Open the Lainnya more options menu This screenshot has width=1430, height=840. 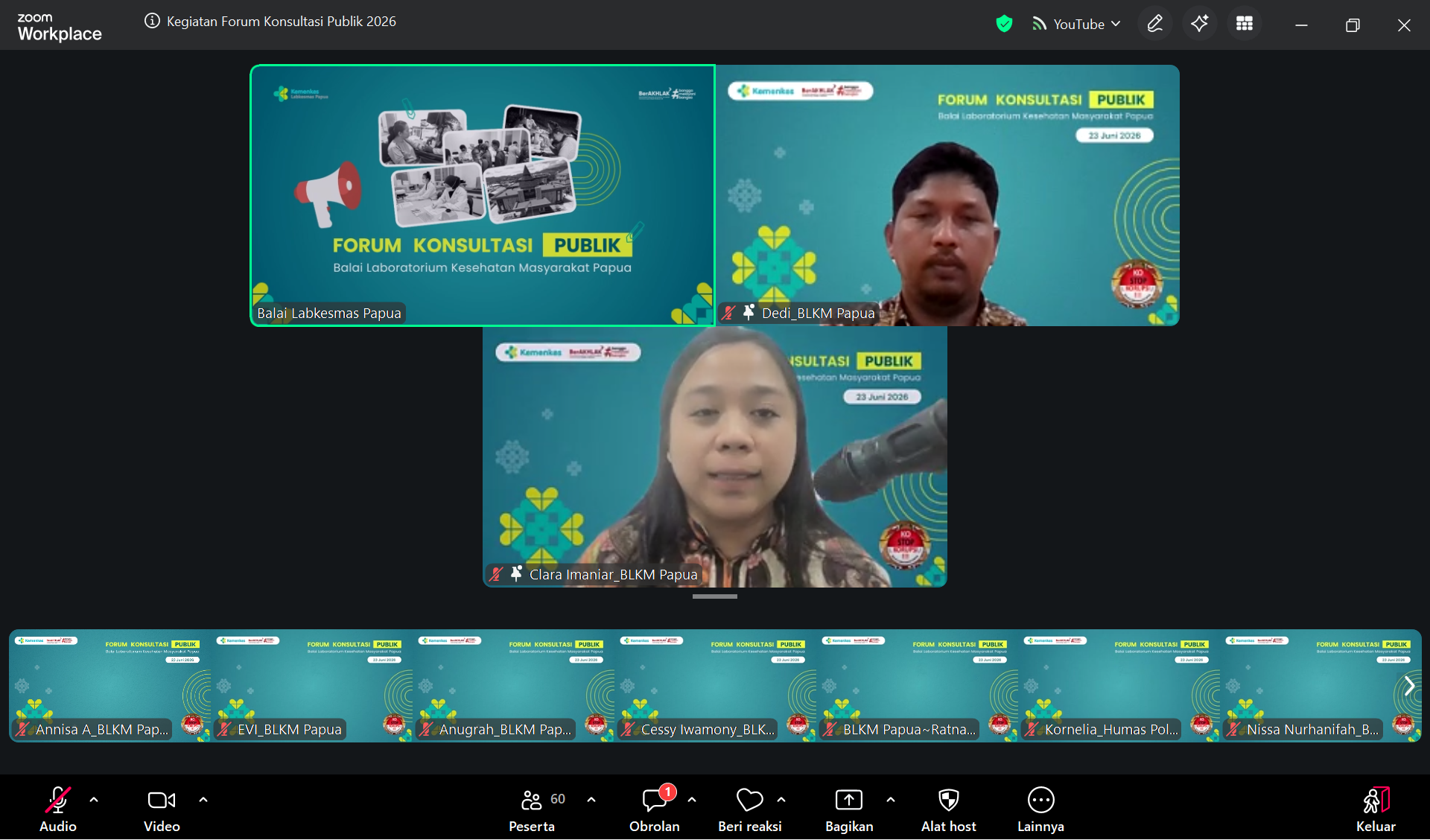tap(1040, 809)
